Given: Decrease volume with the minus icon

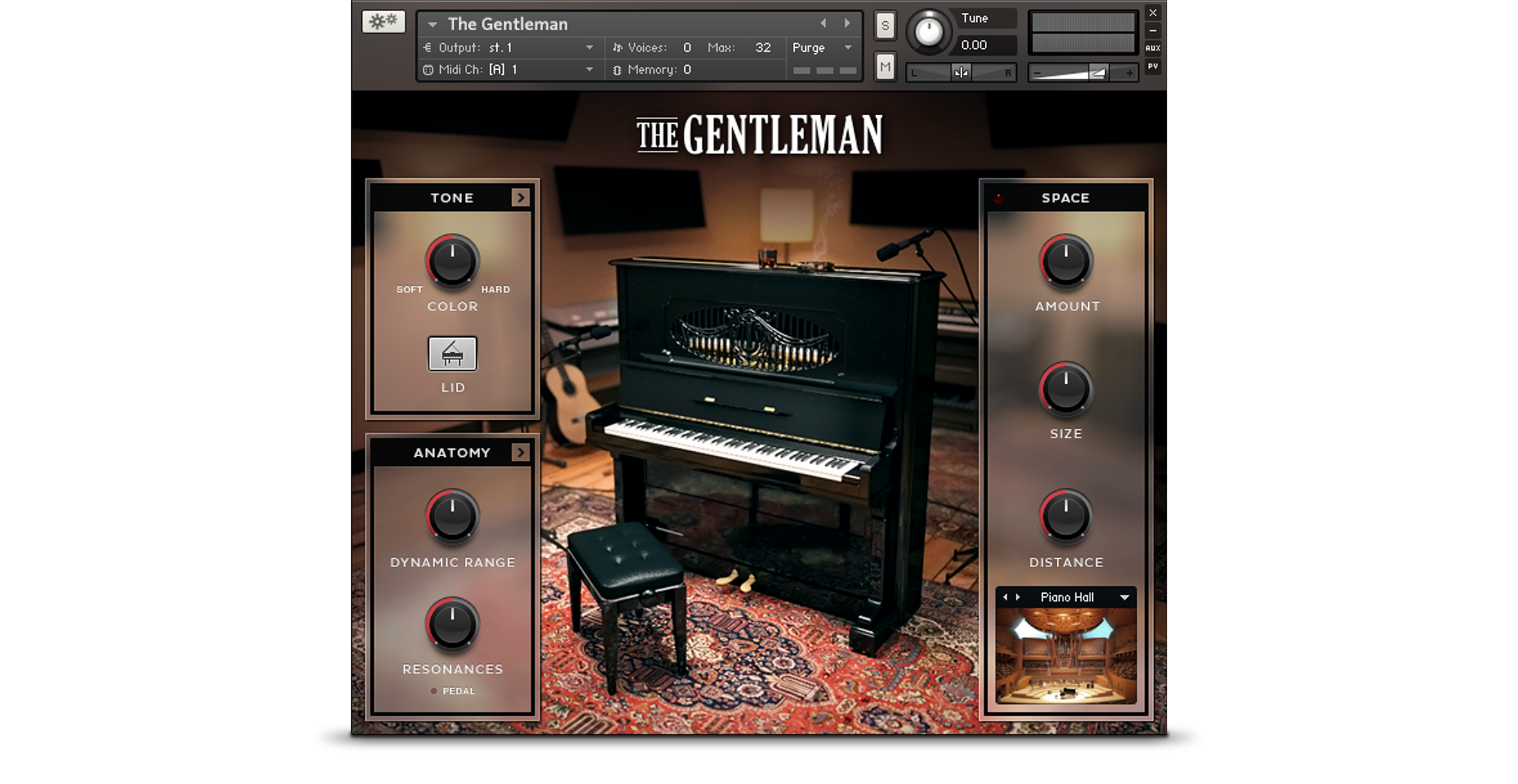Looking at the screenshot, I should tap(1037, 73).
